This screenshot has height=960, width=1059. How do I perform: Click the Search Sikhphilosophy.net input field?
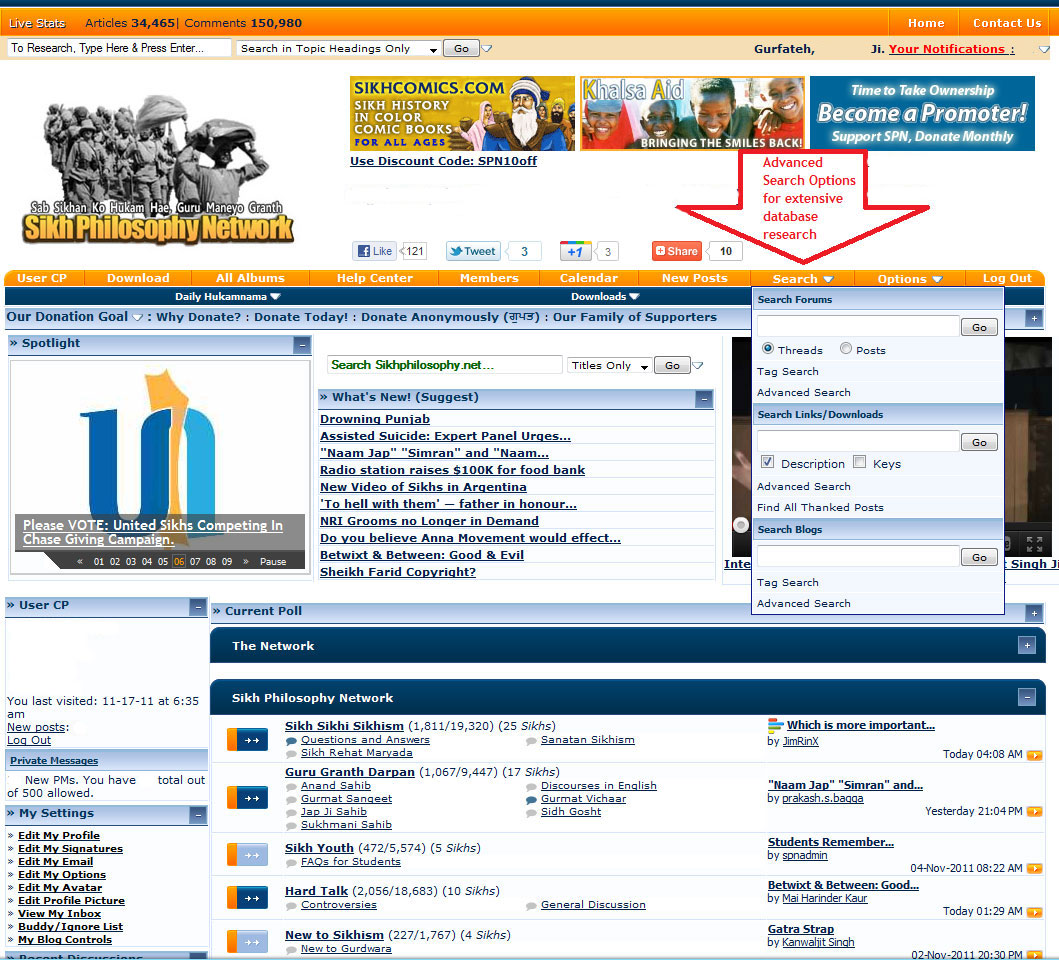[444, 365]
